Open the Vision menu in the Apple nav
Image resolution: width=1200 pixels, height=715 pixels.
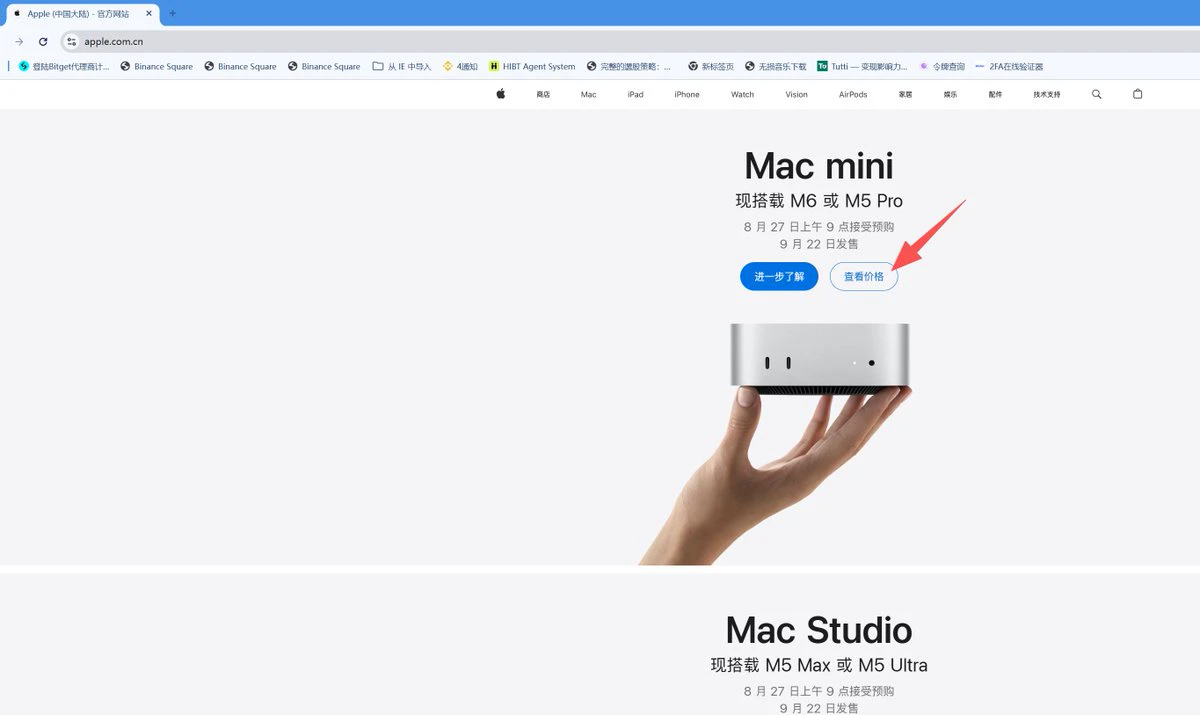pos(797,95)
